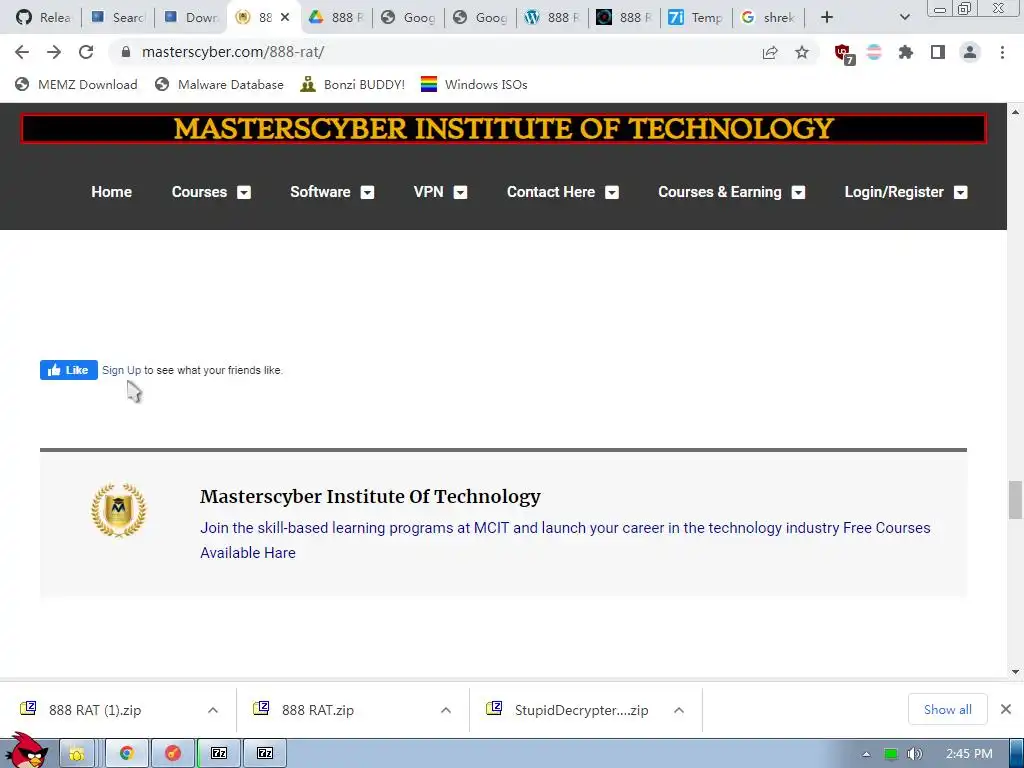Open the StupidDecrypter zip download
Image resolution: width=1024 pixels, height=768 pixels.
pyautogui.click(x=581, y=710)
